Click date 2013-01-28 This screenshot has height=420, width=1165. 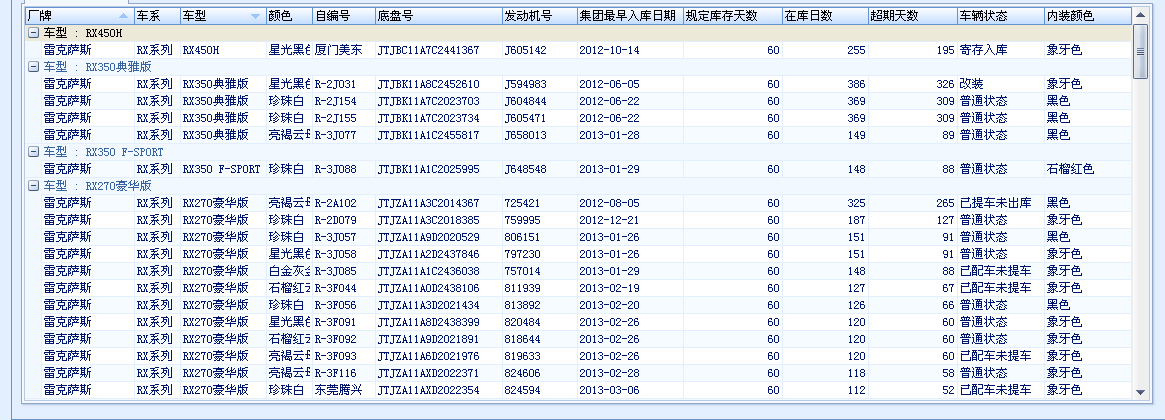point(609,135)
